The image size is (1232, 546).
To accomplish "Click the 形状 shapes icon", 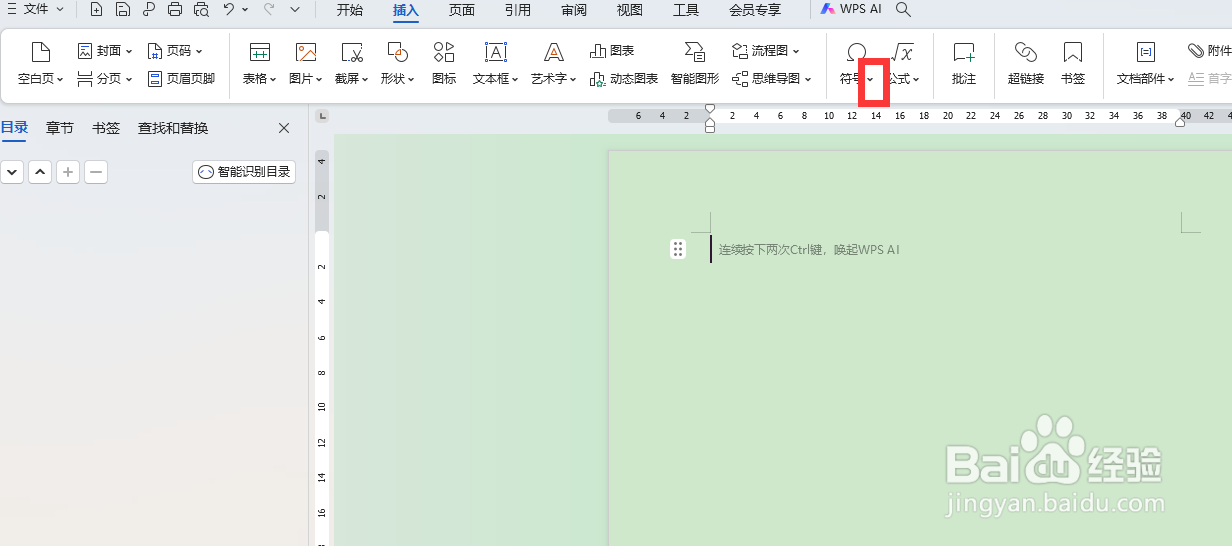I will [398, 53].
